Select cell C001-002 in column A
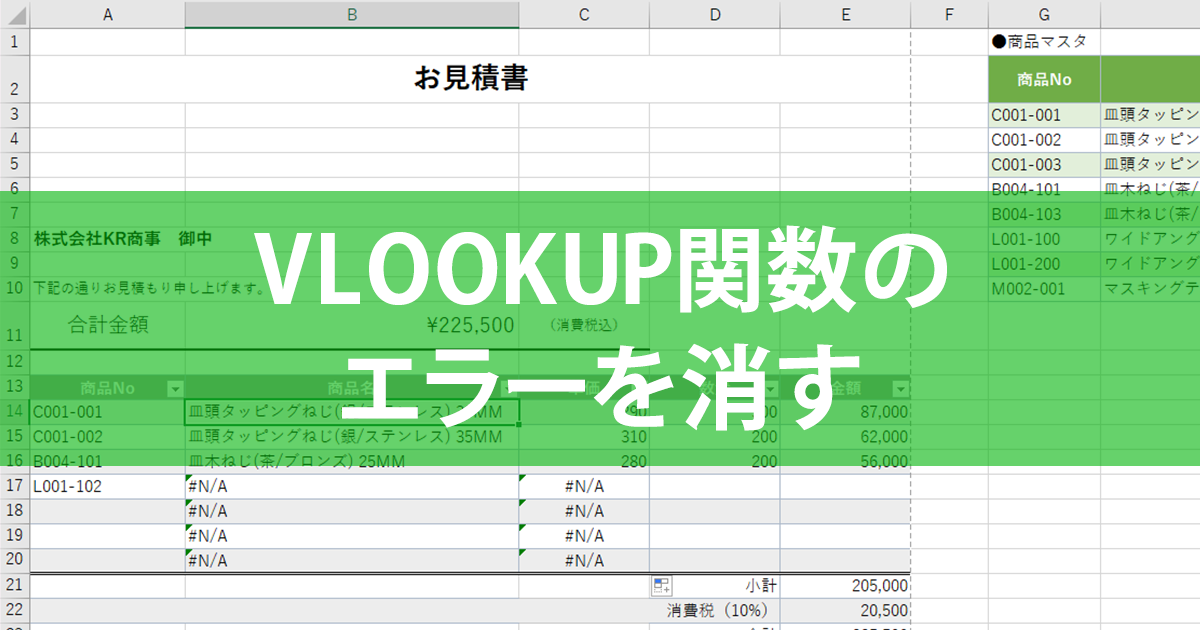Viewport: 1200px width, 630px height. pos(108,436)
